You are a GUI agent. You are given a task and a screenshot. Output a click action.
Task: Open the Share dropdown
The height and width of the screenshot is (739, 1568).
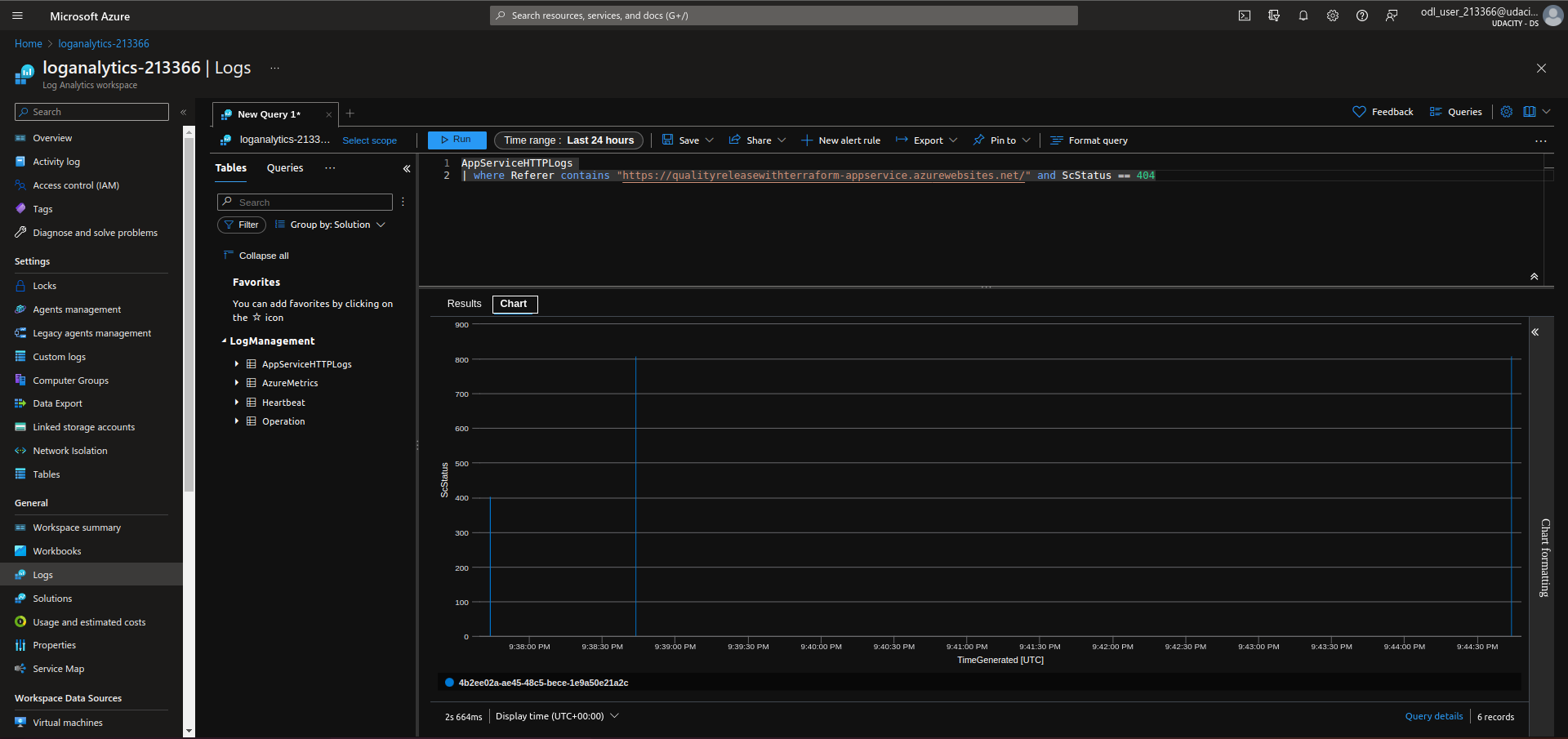tap(757, 140)
